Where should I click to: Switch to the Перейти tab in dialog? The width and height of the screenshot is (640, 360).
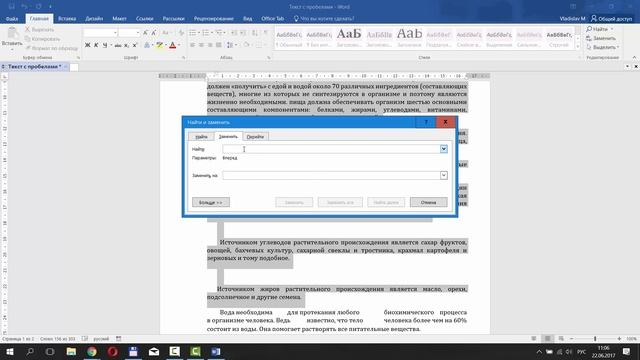click(256, 137)
